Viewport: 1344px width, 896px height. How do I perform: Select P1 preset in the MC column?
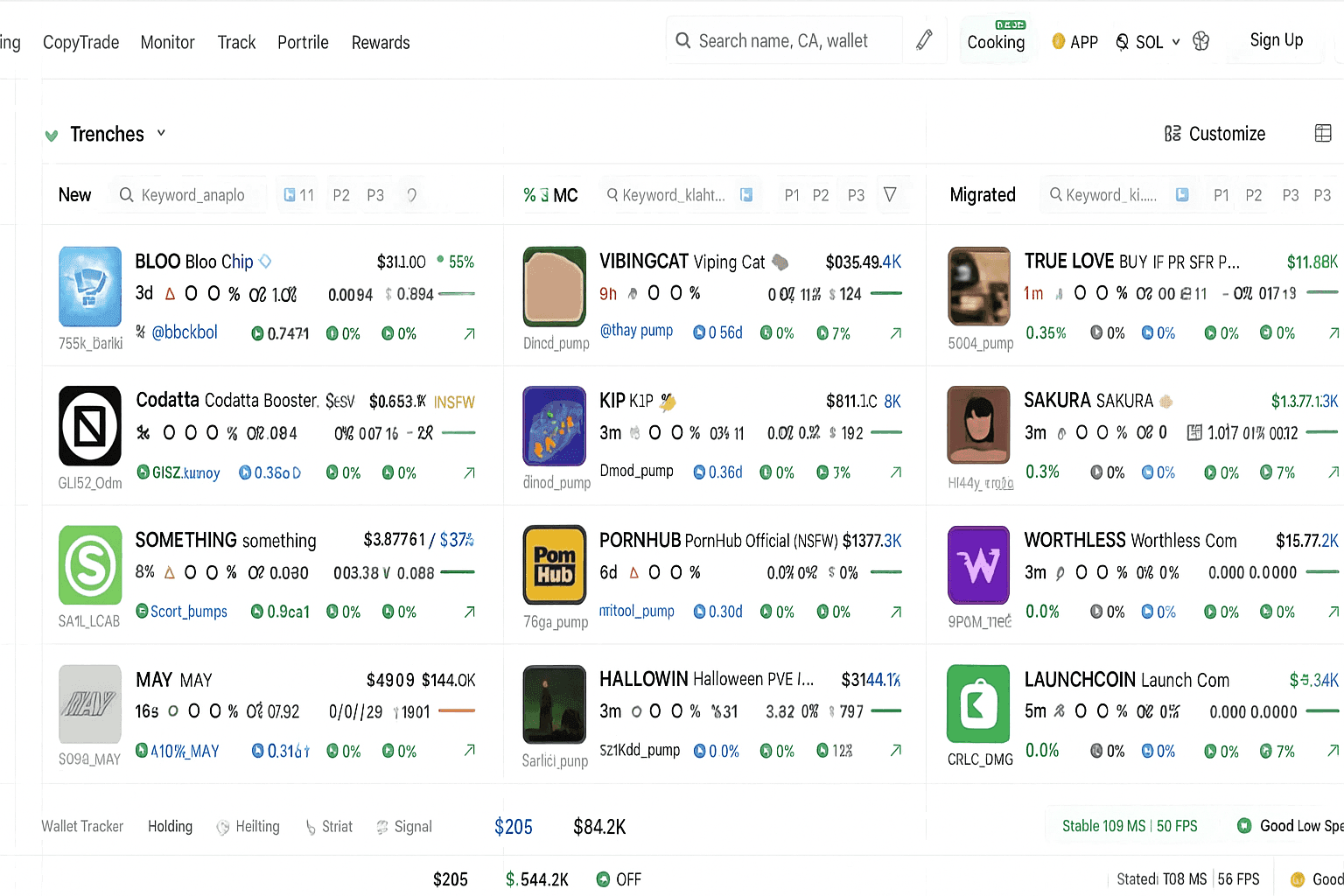click(x=792, y=195)
